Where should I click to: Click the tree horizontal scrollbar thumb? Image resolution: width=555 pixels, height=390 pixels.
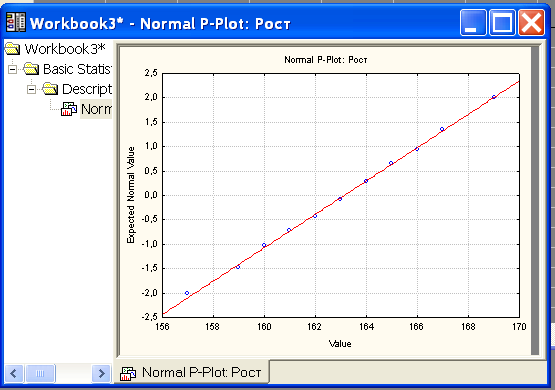pyautogui.click(x=40, y=373)
